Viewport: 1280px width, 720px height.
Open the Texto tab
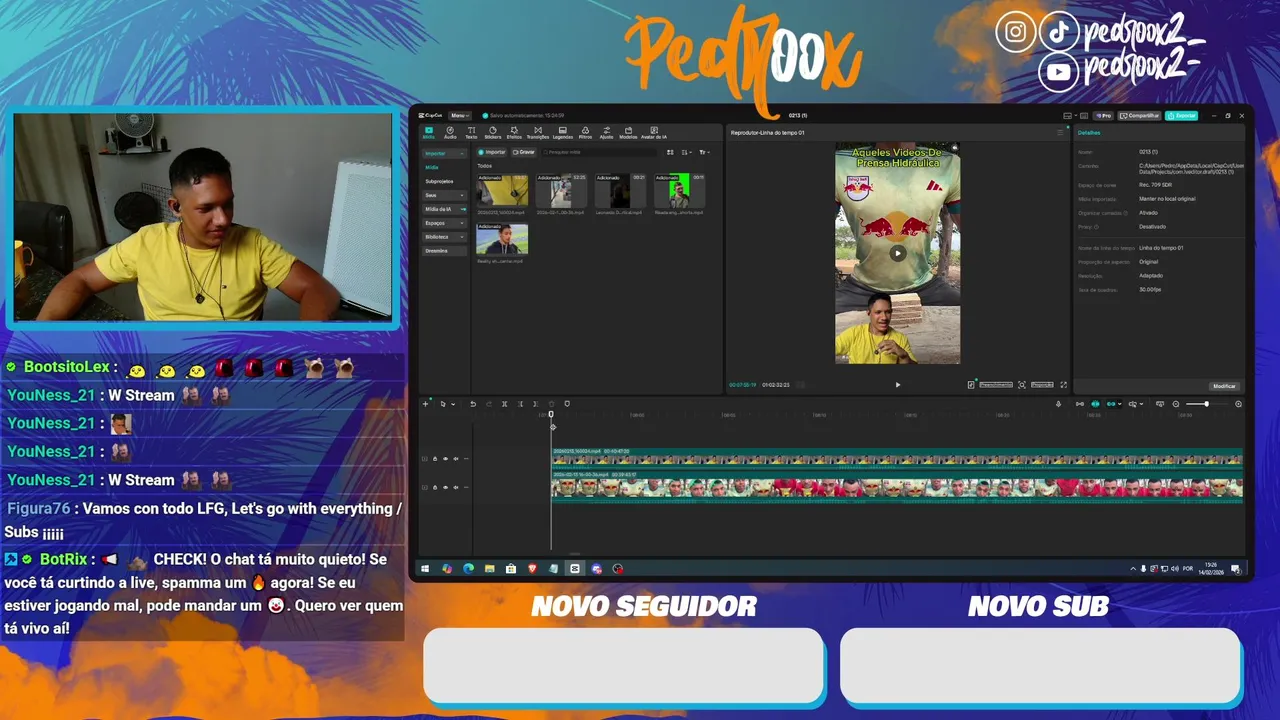click(x=471, y=132)
